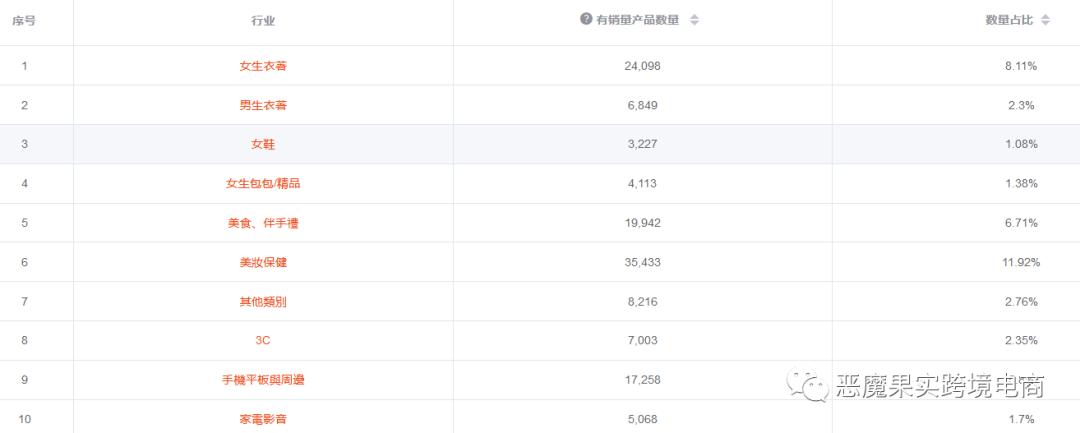Open the 女生包包/精品 category link
The image size is (1080, 433).
tap(263, 184)
